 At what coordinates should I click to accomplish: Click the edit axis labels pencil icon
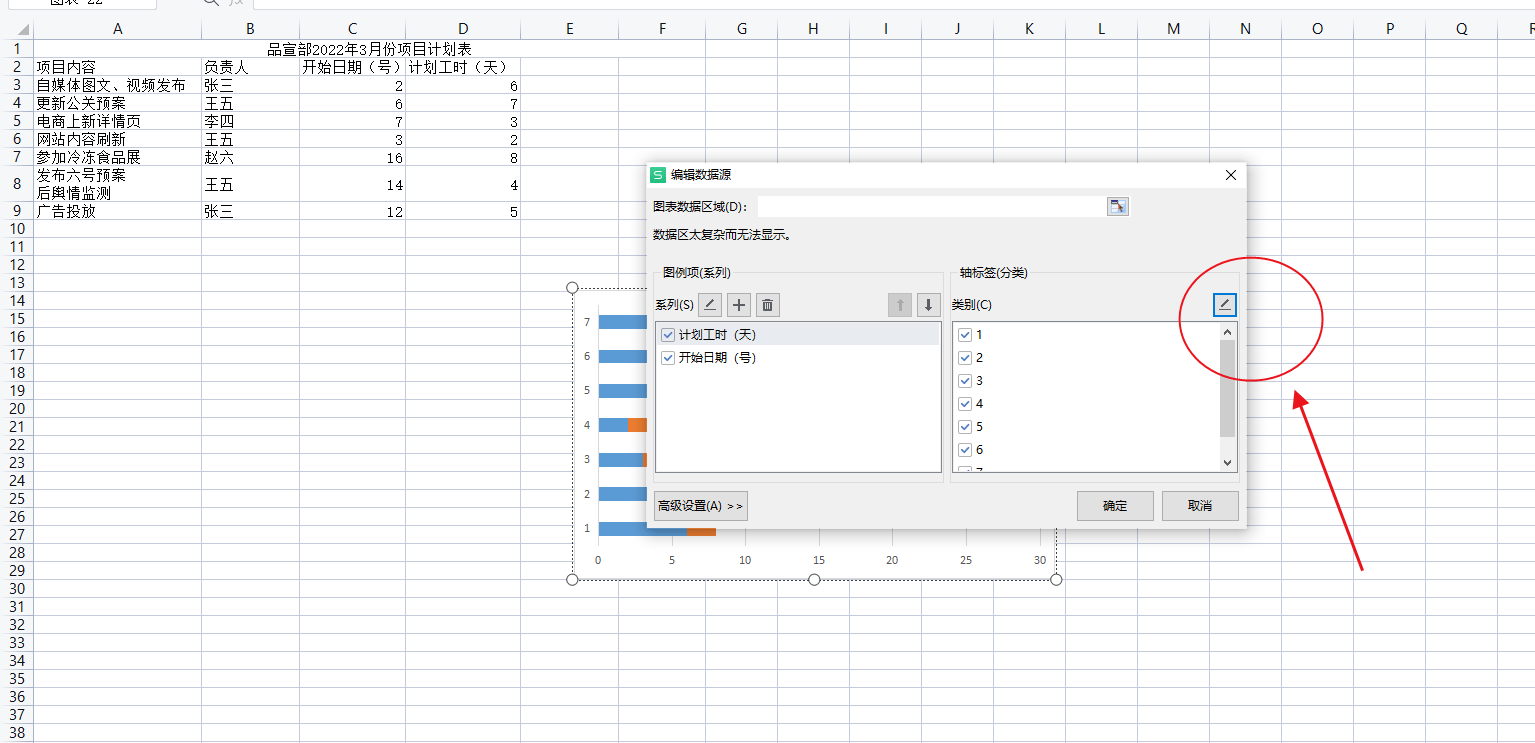(x=1224, y=304)
